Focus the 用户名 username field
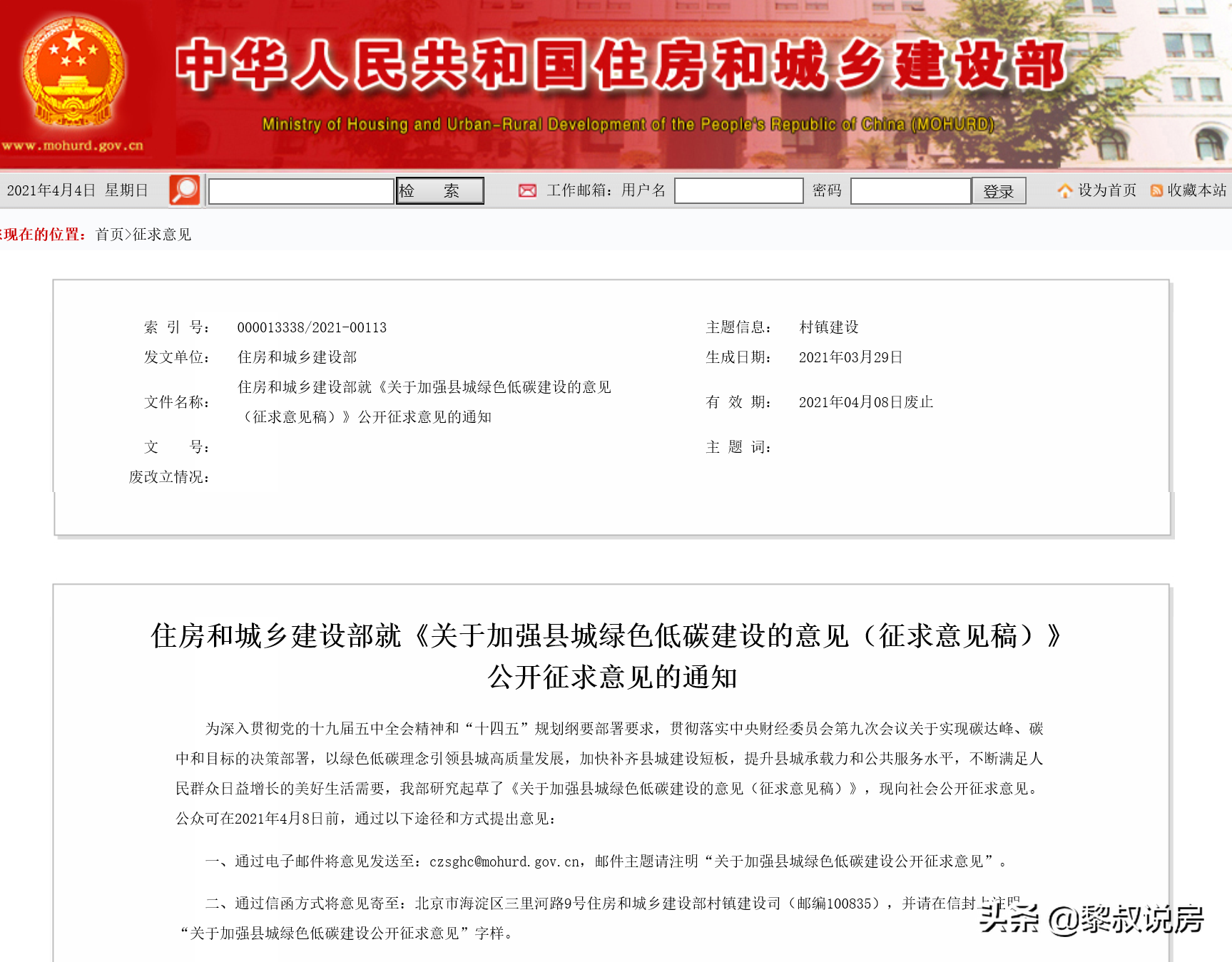 click(x=738, y=190)
